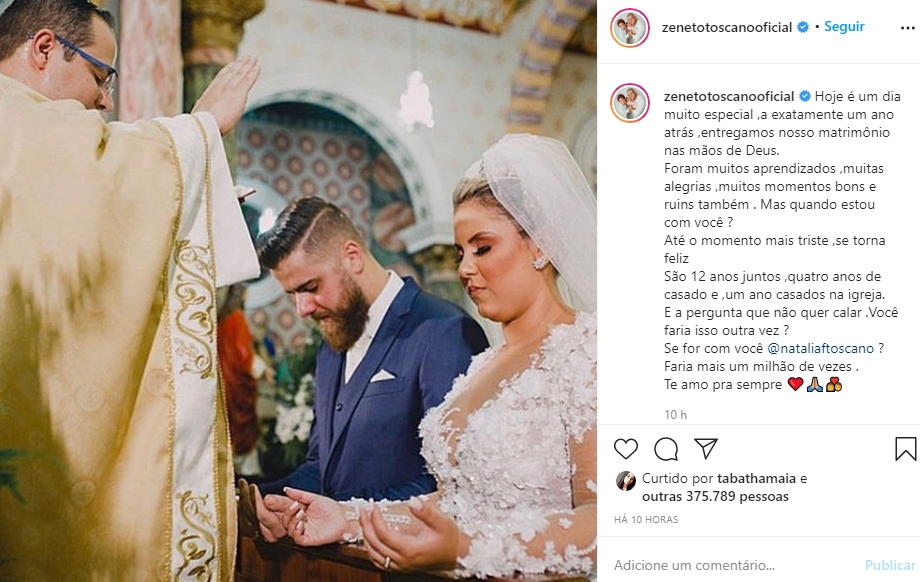Click the verified badge in the caption
920x582 pixels.
pyautogui.click(x=804, y=96)
